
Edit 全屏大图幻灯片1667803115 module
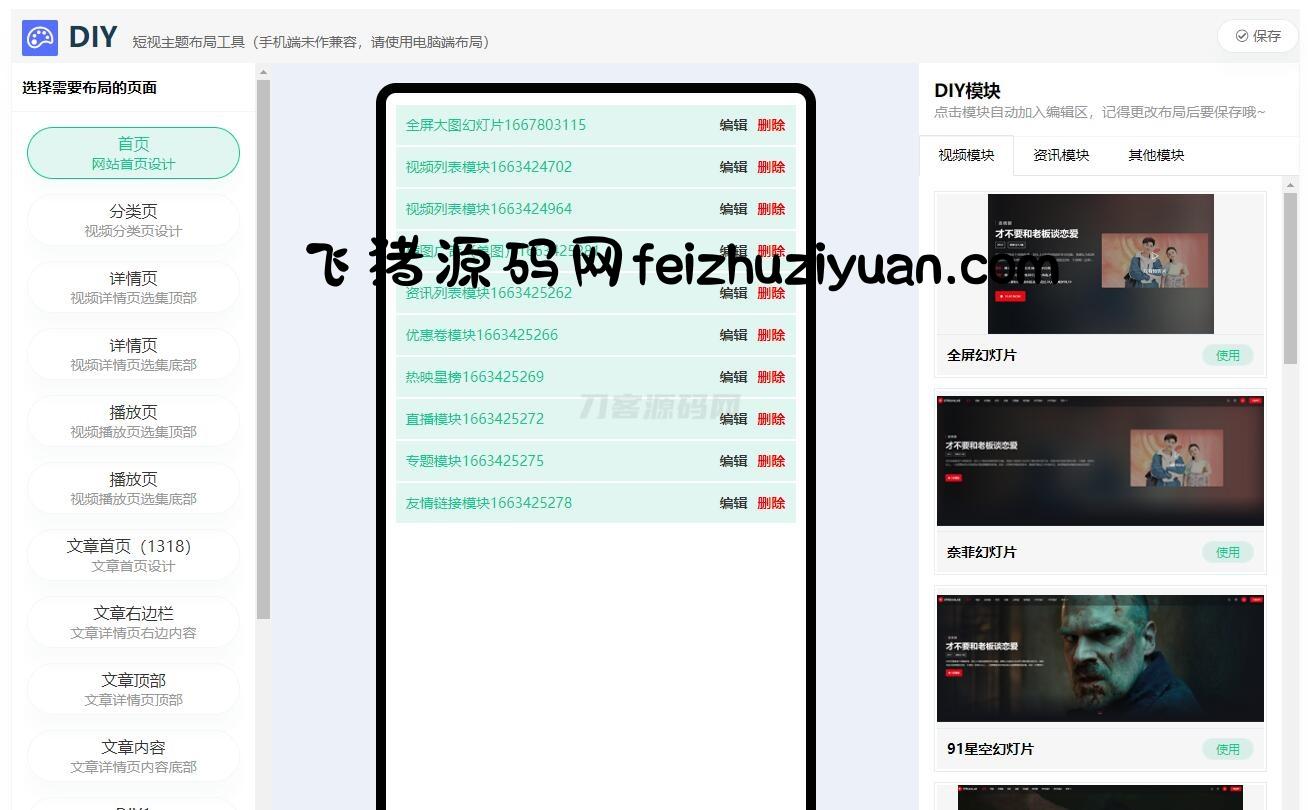click(733, 125)
